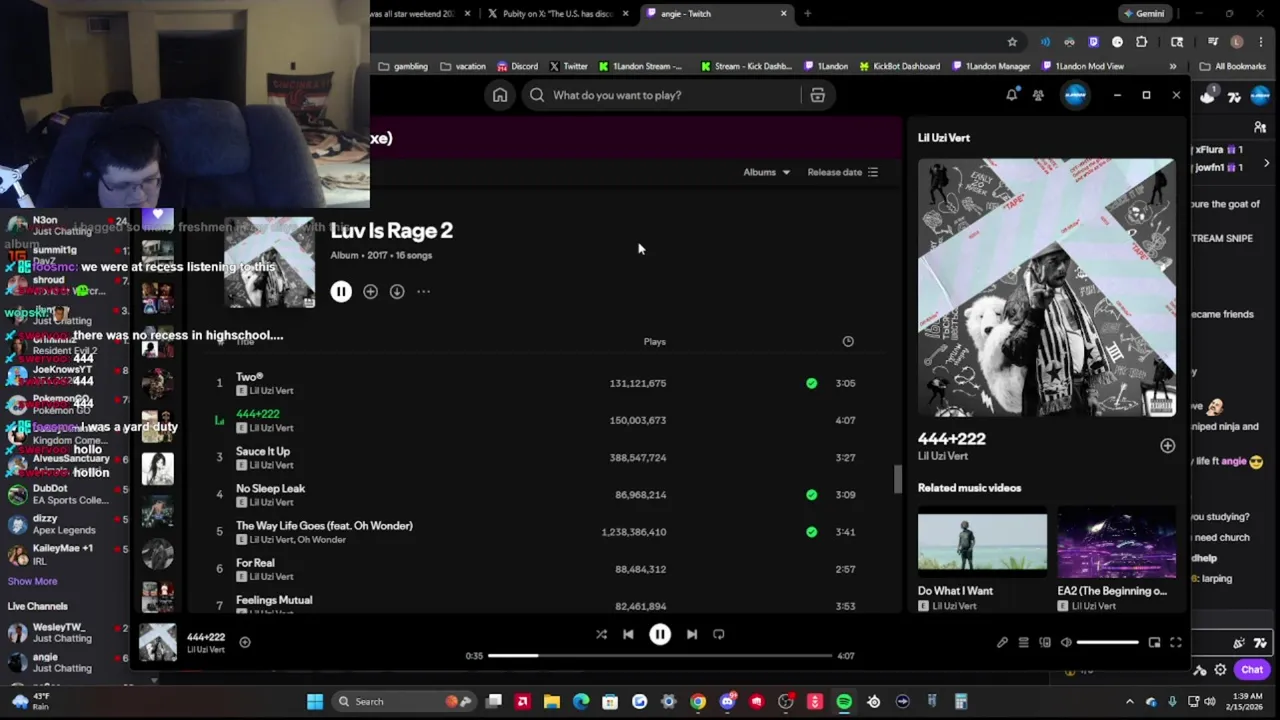The image size is (1280, 720).
Task: Open 1Landon Mod View bookmark
Action: click(x=1083, y=66)
